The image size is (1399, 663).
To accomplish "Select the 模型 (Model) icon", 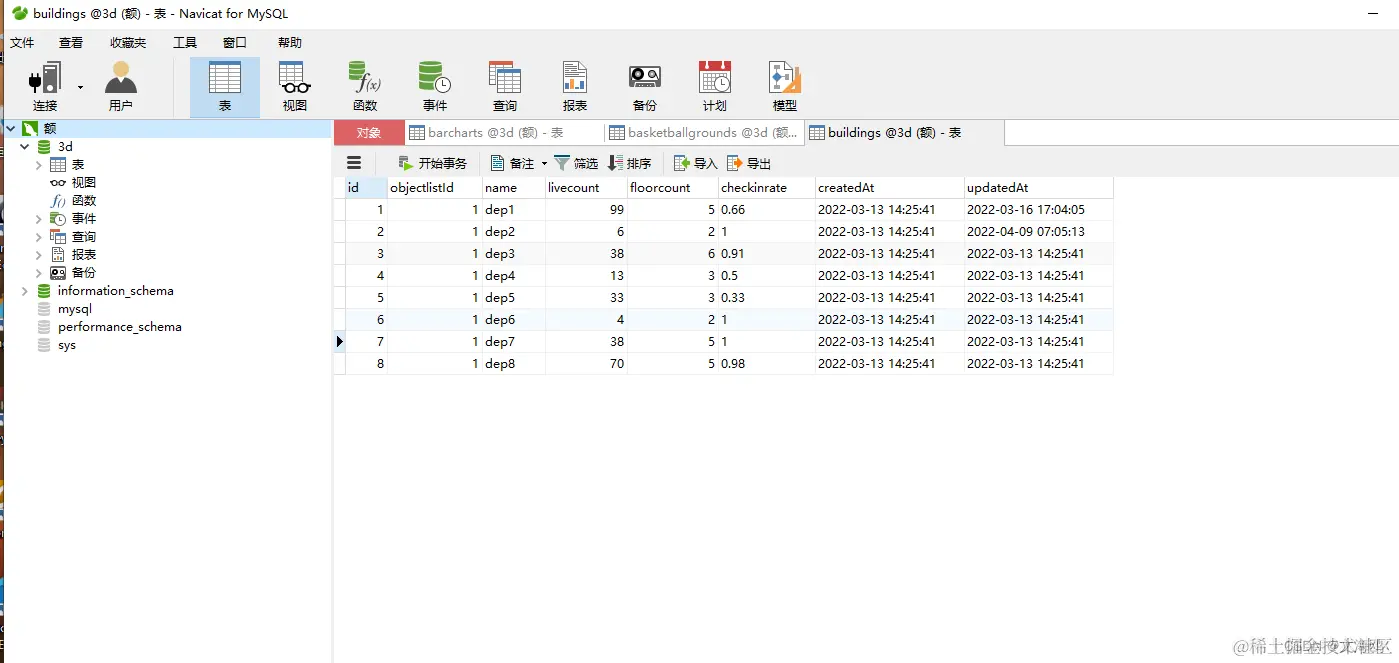I will (x=784, y=86).
